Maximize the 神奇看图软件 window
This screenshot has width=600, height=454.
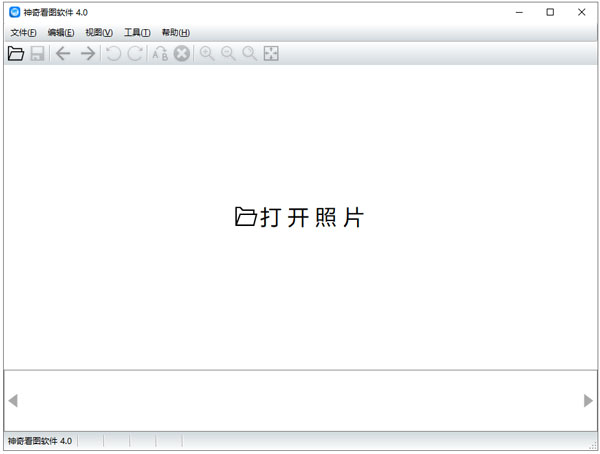point(550,12)
